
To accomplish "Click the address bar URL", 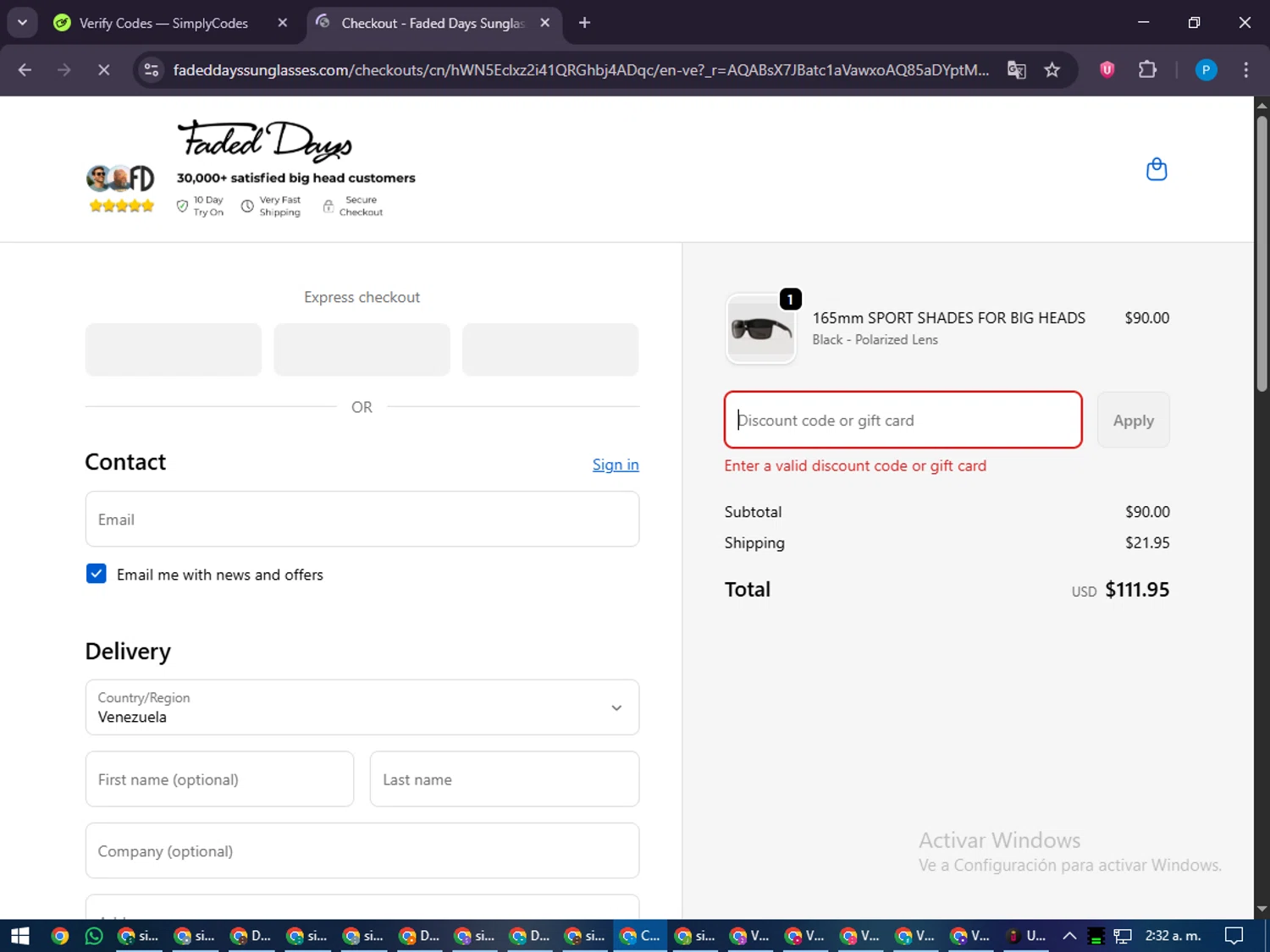I will [x=581, y=70].
